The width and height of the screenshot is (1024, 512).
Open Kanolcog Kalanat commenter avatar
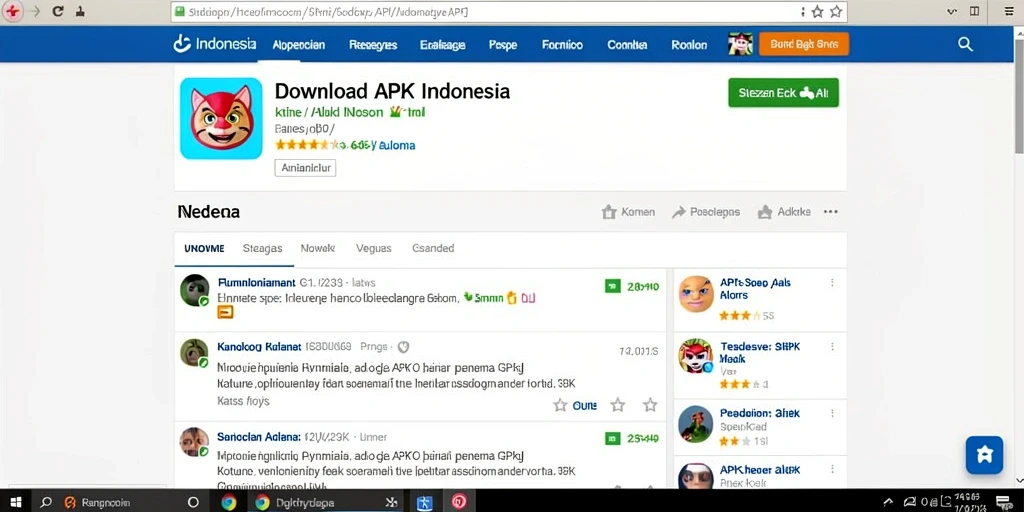point(195,353)
